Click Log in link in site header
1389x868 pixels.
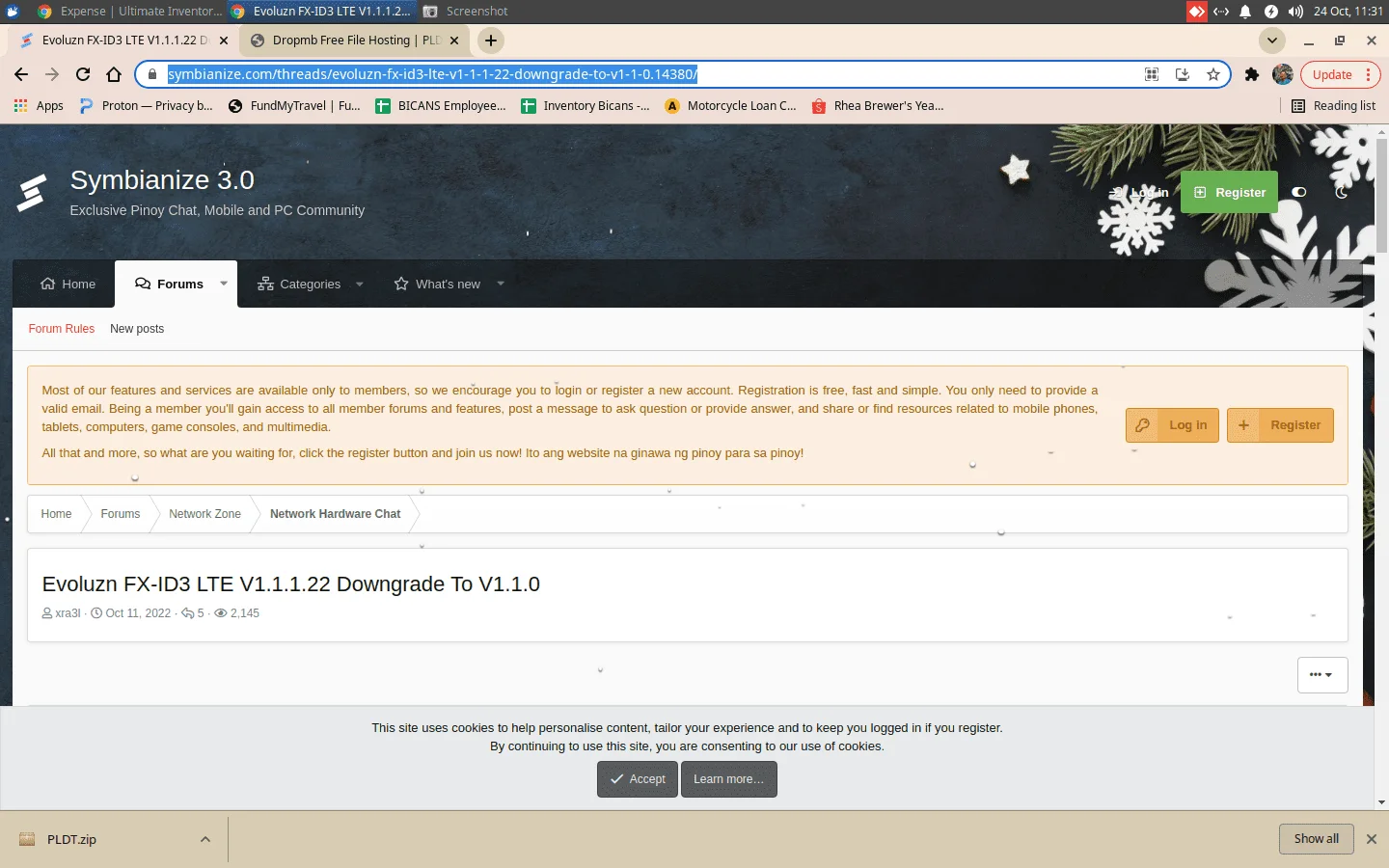pyautogui.click(x=1141, y=192)
